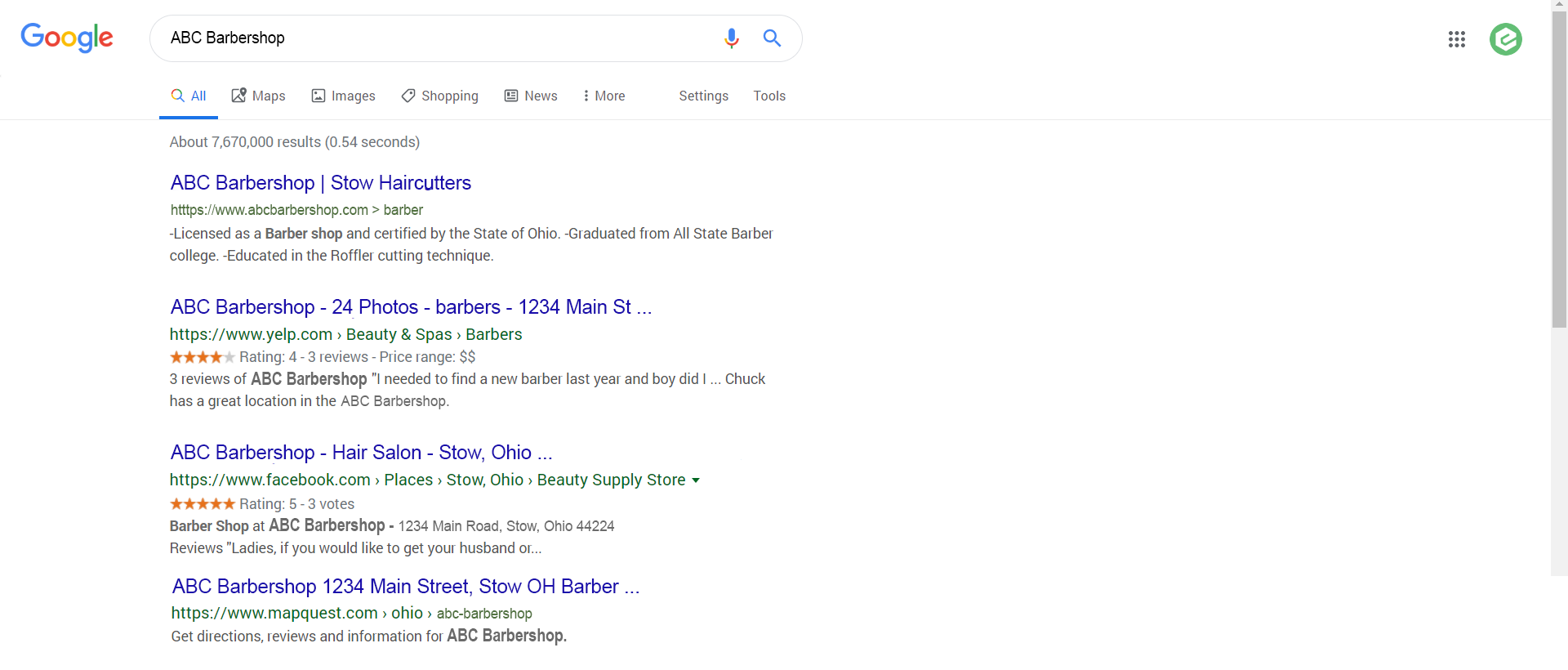Click the mapquest.com ohio breadcrumb URL
Screen dimensions: 1568x670
[x=351, y=613]
